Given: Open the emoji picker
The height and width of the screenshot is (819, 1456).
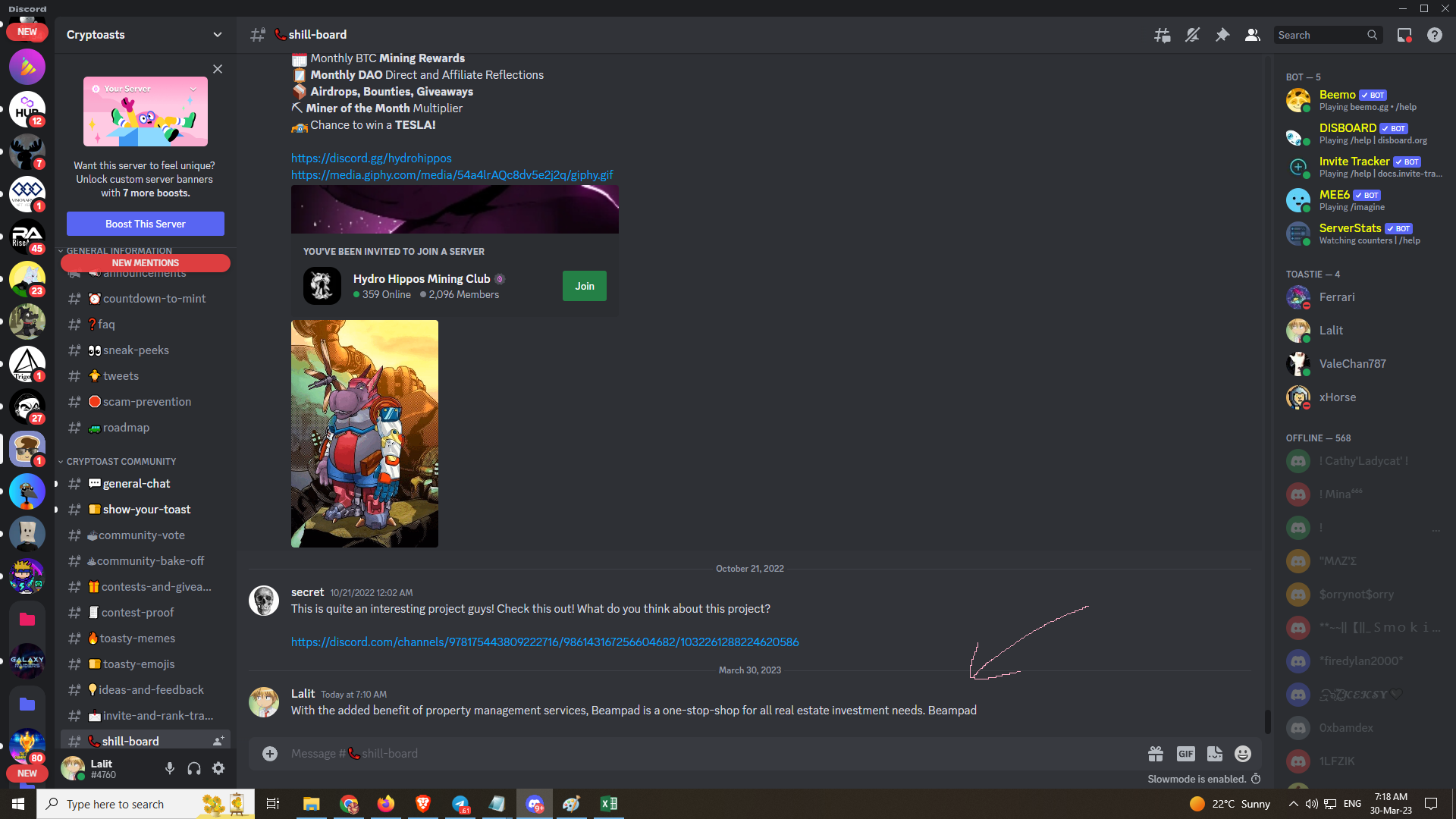Looking at the screenshot, I should [x=1243, y=754].
